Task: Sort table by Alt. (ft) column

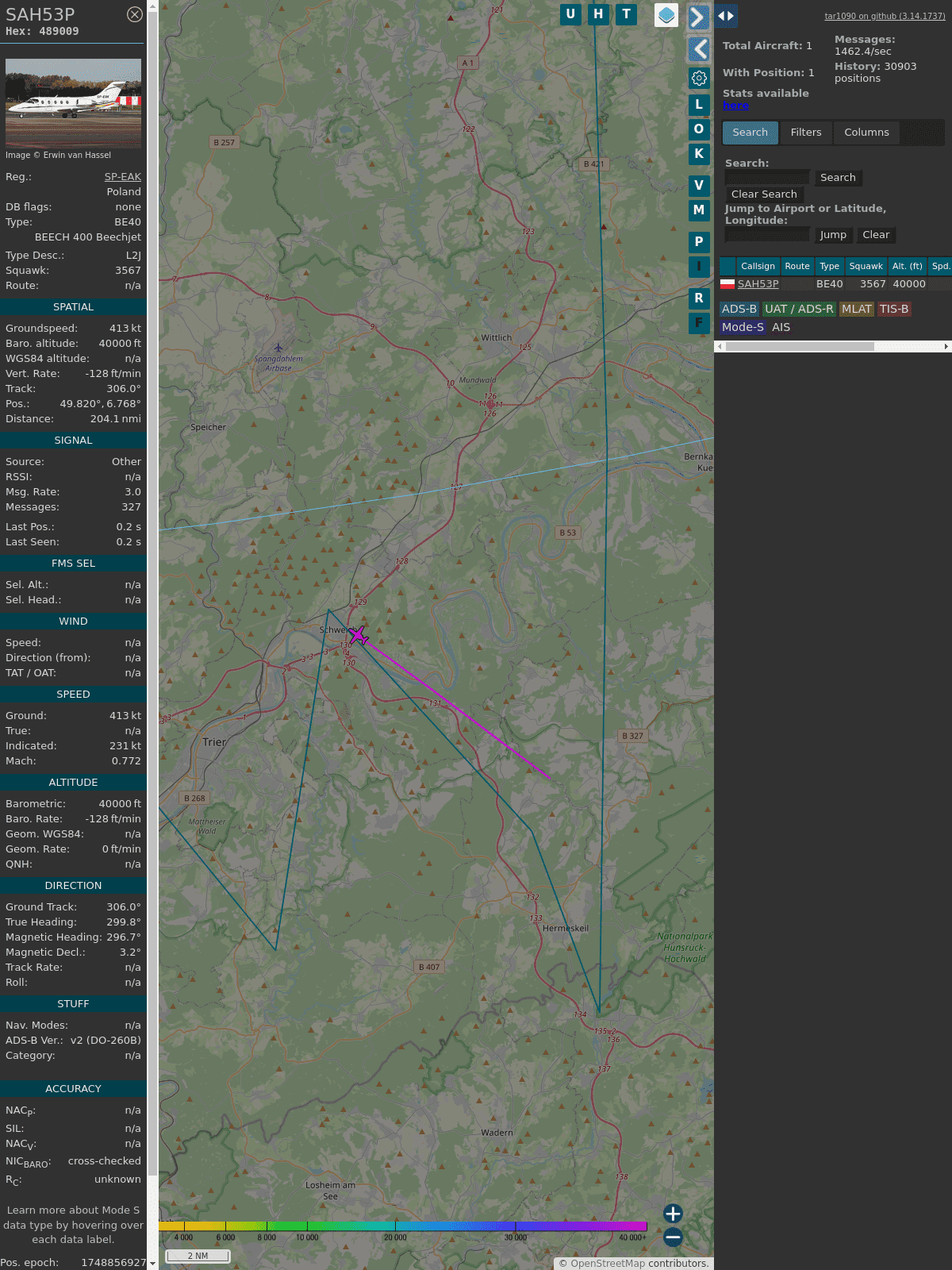Action: tap(908, 266)
